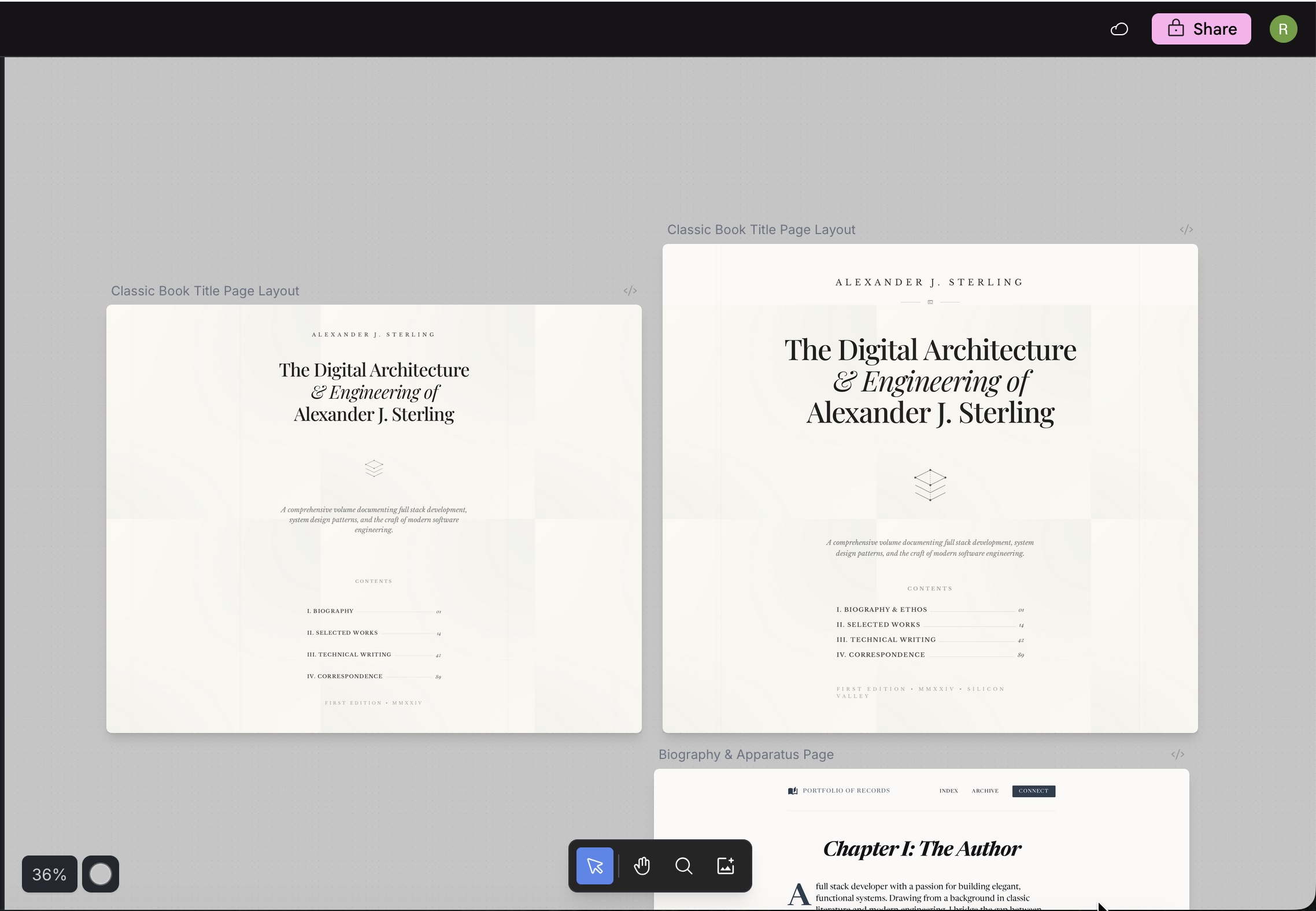Toggle the canvas color swatch next to zoom
The width and height of the screenshot is (1316, 911).
click(101, 873)
